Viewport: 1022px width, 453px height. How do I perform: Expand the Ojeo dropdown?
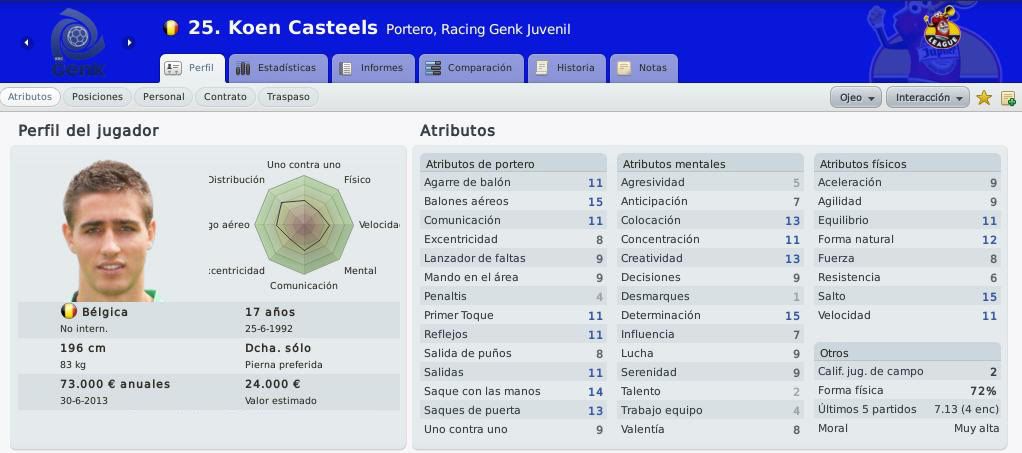pyautogui.click(x=856, y=98)
